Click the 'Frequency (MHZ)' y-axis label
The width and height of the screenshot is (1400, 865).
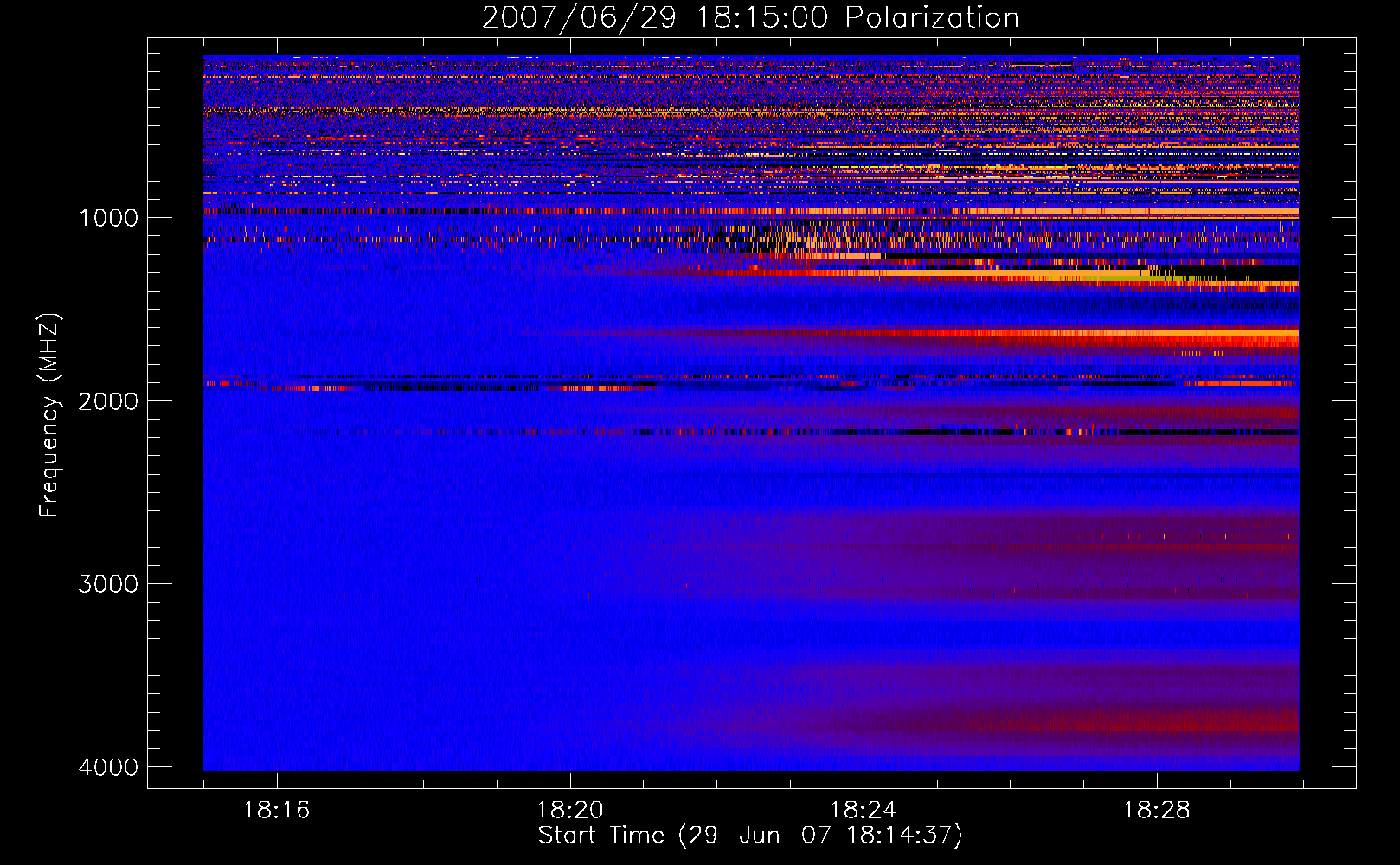[x=50, y=414]
